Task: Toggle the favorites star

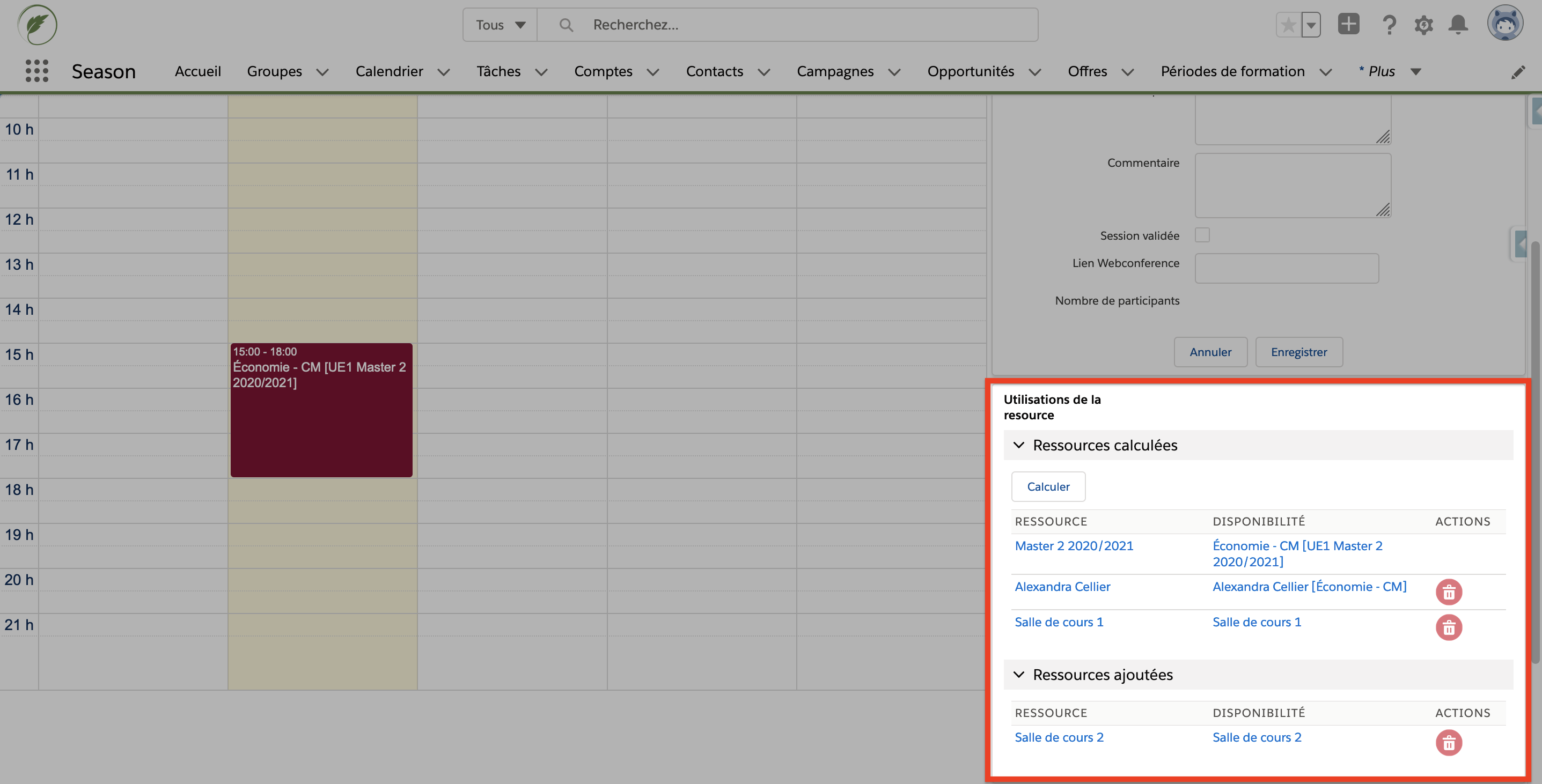Action: point(1288,24)
